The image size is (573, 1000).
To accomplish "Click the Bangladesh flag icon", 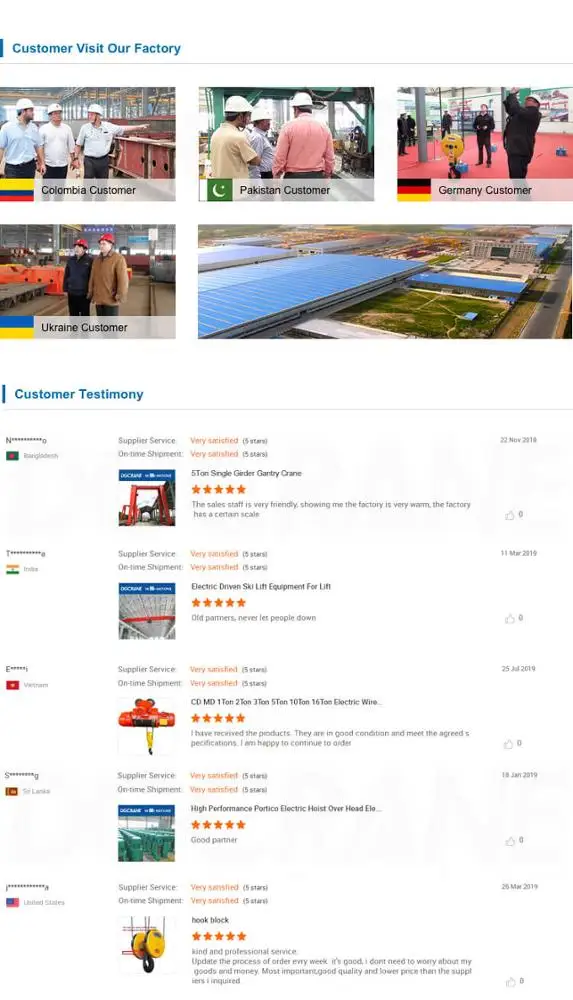I will click(12, 455).
